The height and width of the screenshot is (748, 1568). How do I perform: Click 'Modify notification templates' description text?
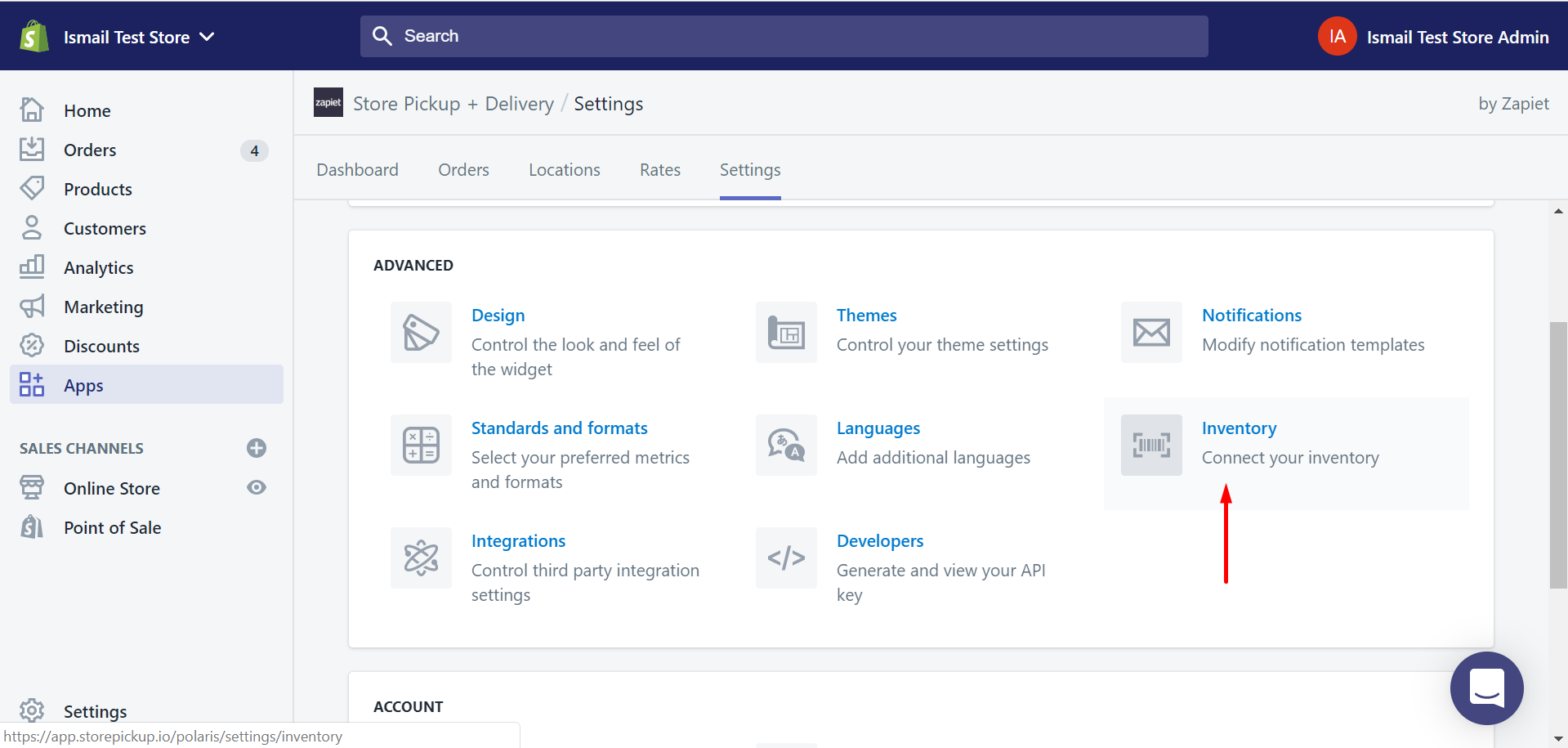tap(1313, 344)
